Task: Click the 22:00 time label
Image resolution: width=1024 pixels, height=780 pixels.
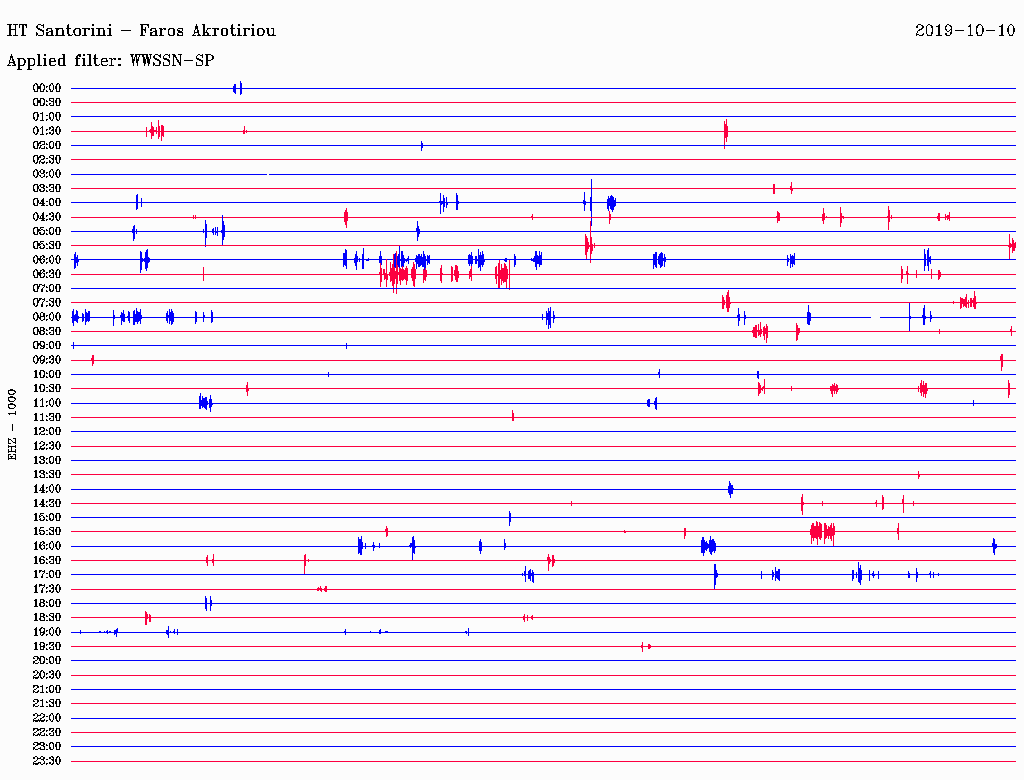Action: tap(47, 718)
